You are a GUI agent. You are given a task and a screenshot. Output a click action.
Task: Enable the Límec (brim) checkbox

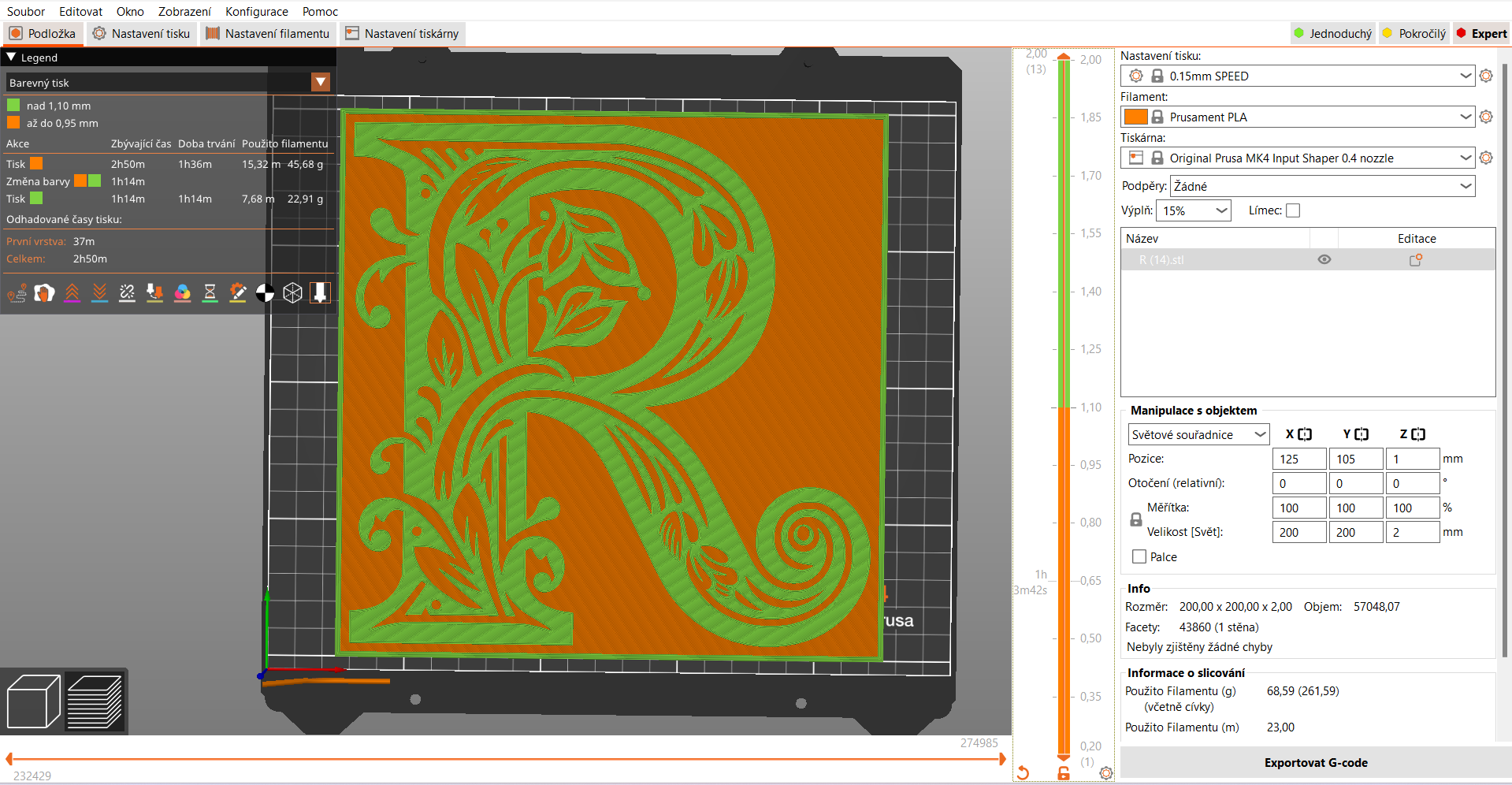[1293, 210]
